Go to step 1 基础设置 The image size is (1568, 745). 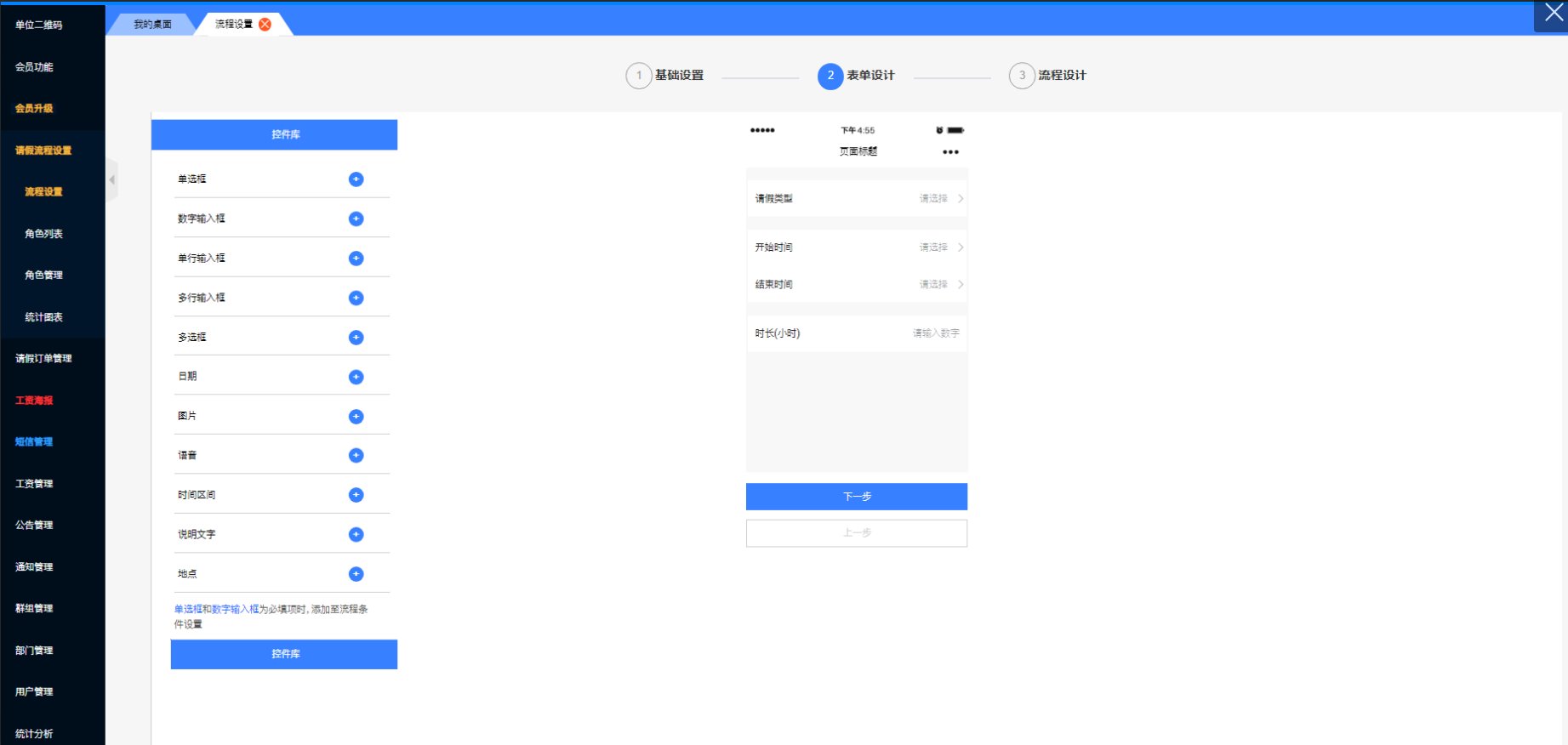(x=665, y=76)
